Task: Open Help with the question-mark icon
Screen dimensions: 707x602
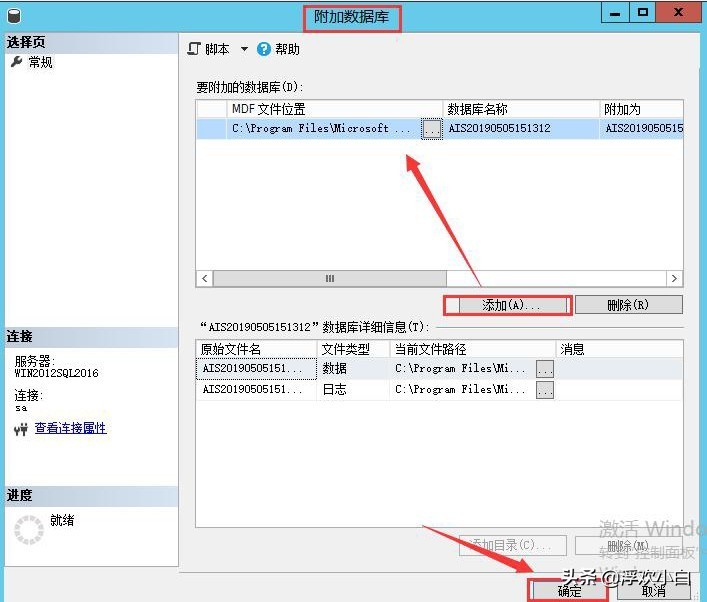Action: 263,49
